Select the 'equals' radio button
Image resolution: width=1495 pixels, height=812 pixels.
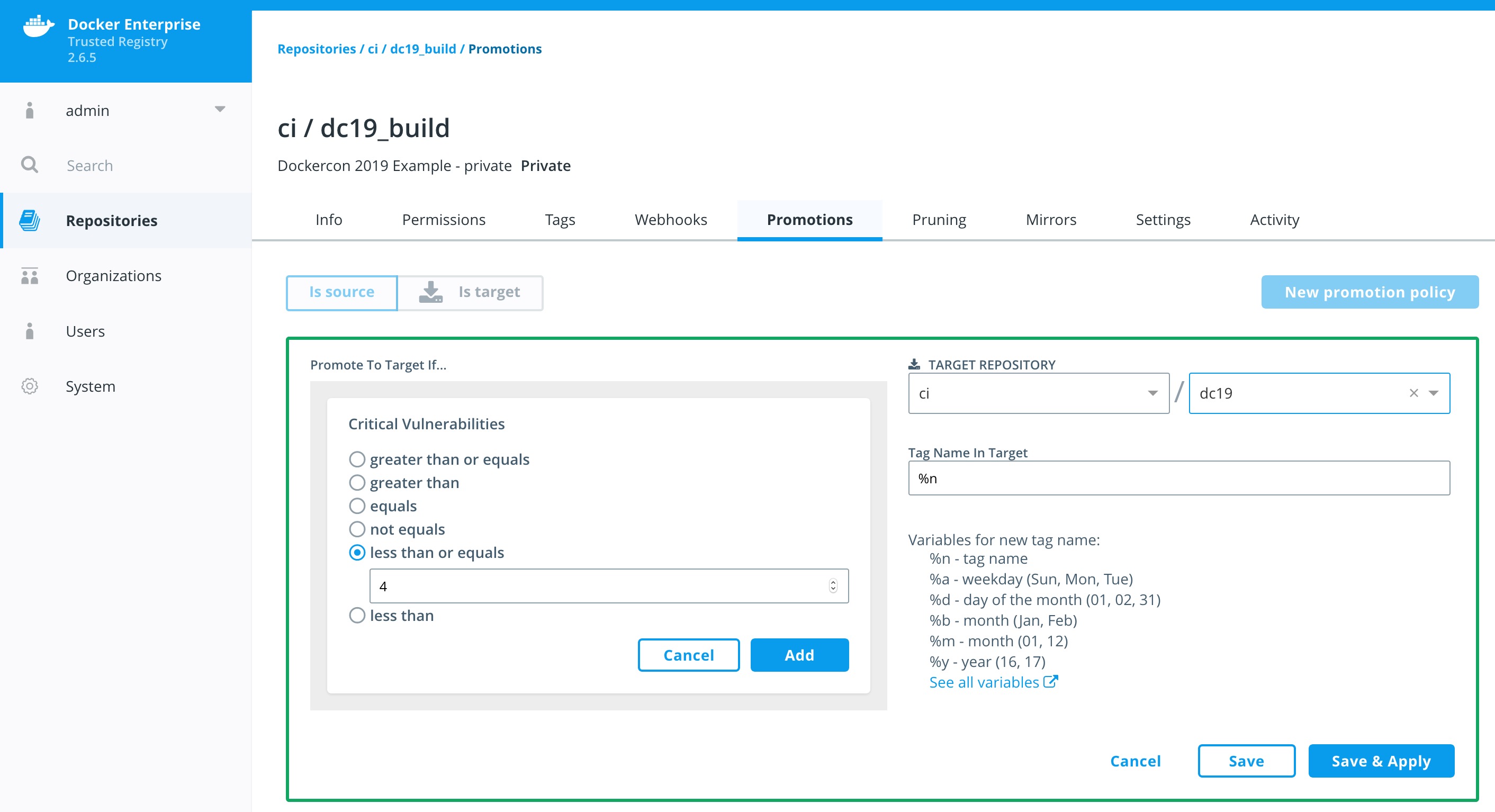click(357, 506)
